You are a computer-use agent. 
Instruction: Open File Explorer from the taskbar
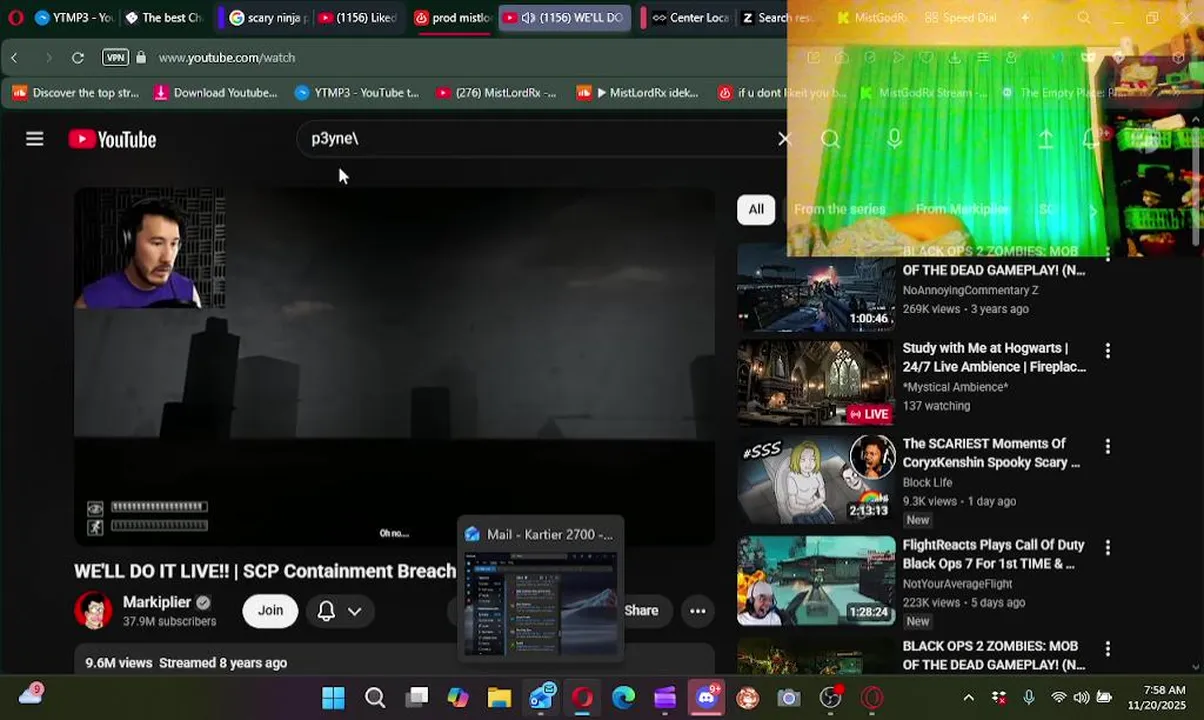pos(499,697)
